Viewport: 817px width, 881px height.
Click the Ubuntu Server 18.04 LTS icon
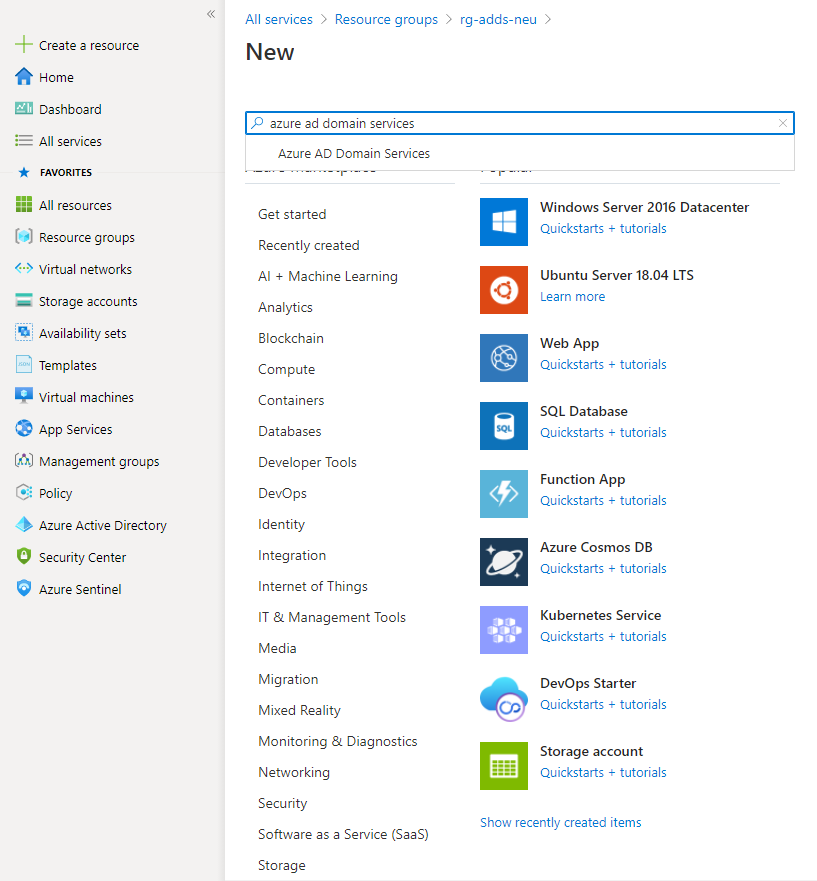tap(503, 290)
